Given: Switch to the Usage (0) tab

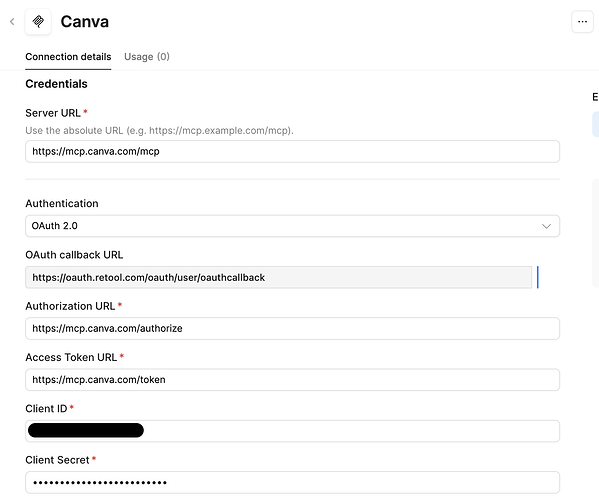Looking at the screenshot, I should click(x=147, y=57).
